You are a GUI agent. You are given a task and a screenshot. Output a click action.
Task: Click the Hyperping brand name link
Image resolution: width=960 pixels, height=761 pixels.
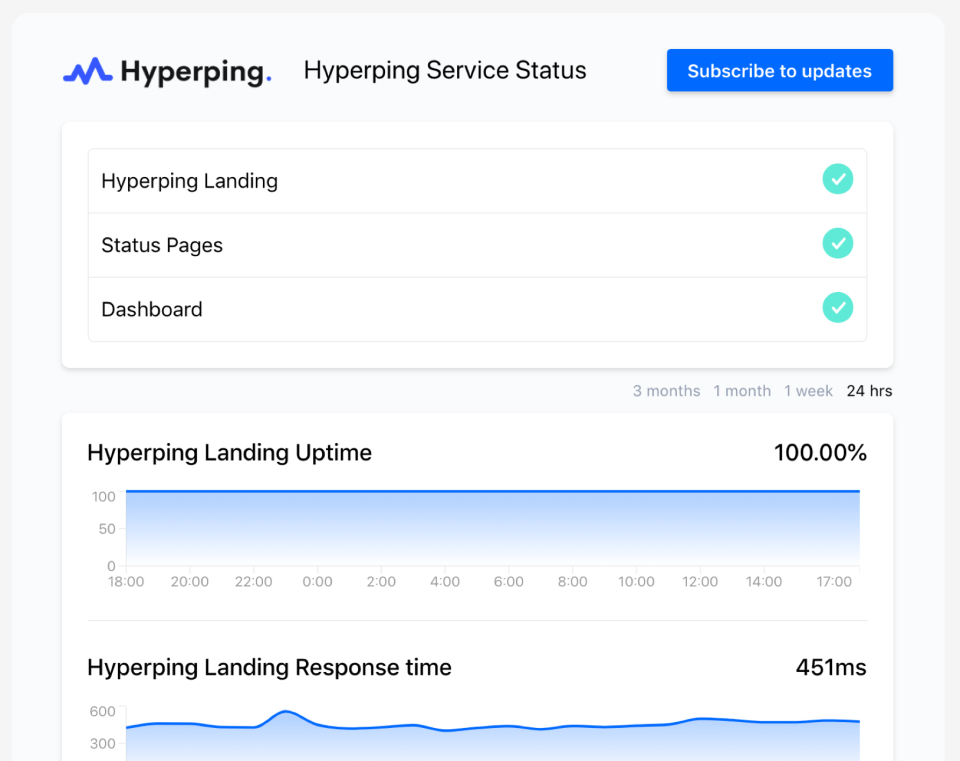click(x=195, y=71)
